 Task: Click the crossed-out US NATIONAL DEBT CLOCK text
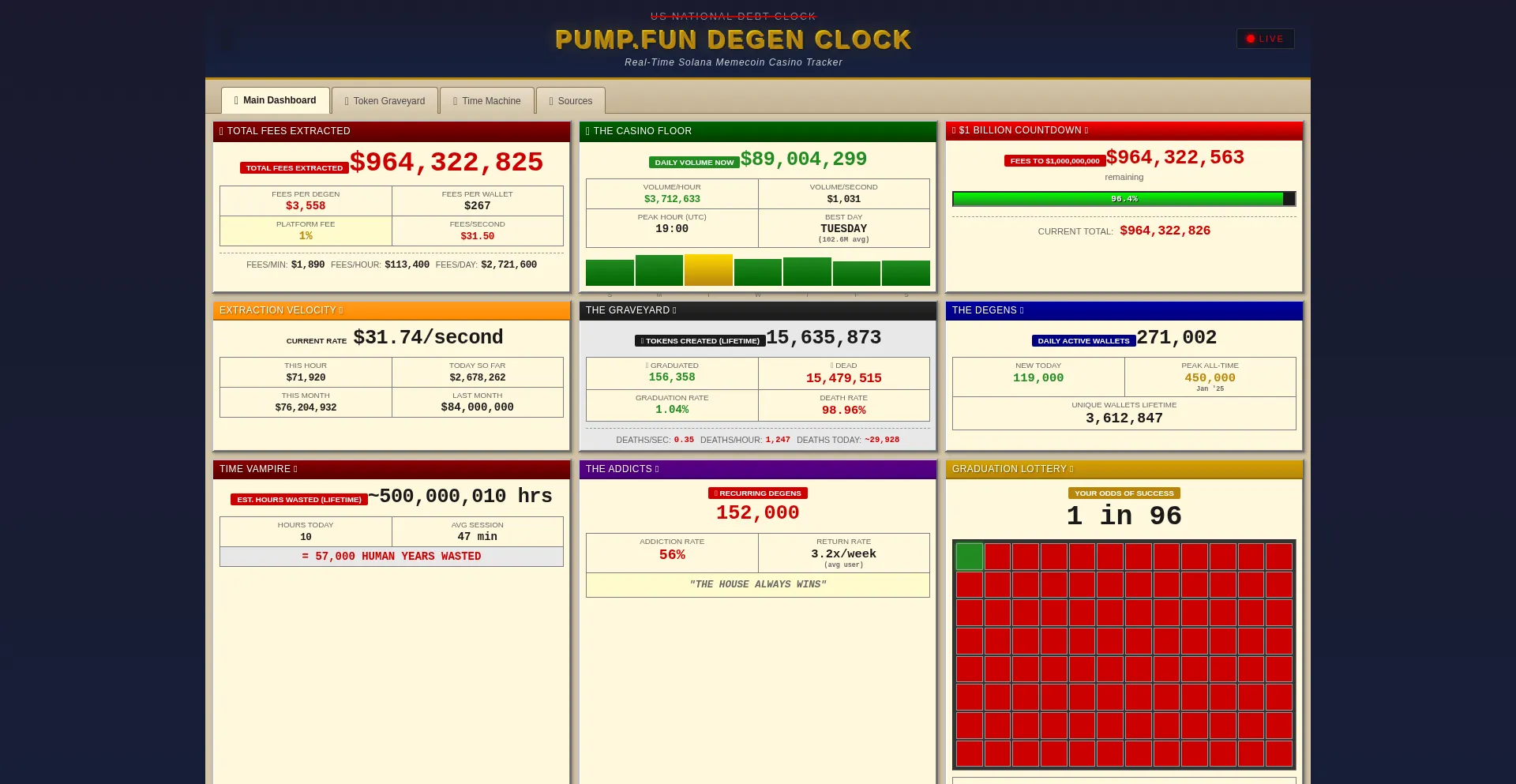pyautogui.click(x=734, y=16)
